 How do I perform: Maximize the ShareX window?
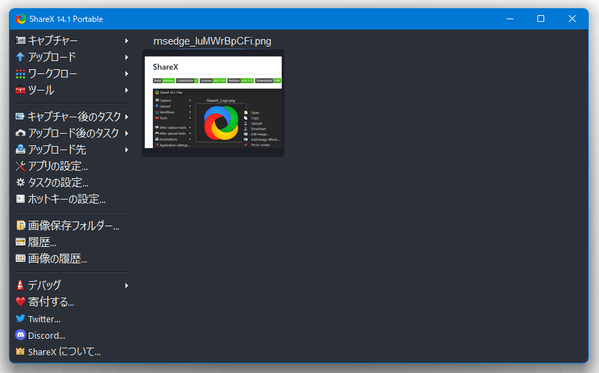click(x=541, y=19)
